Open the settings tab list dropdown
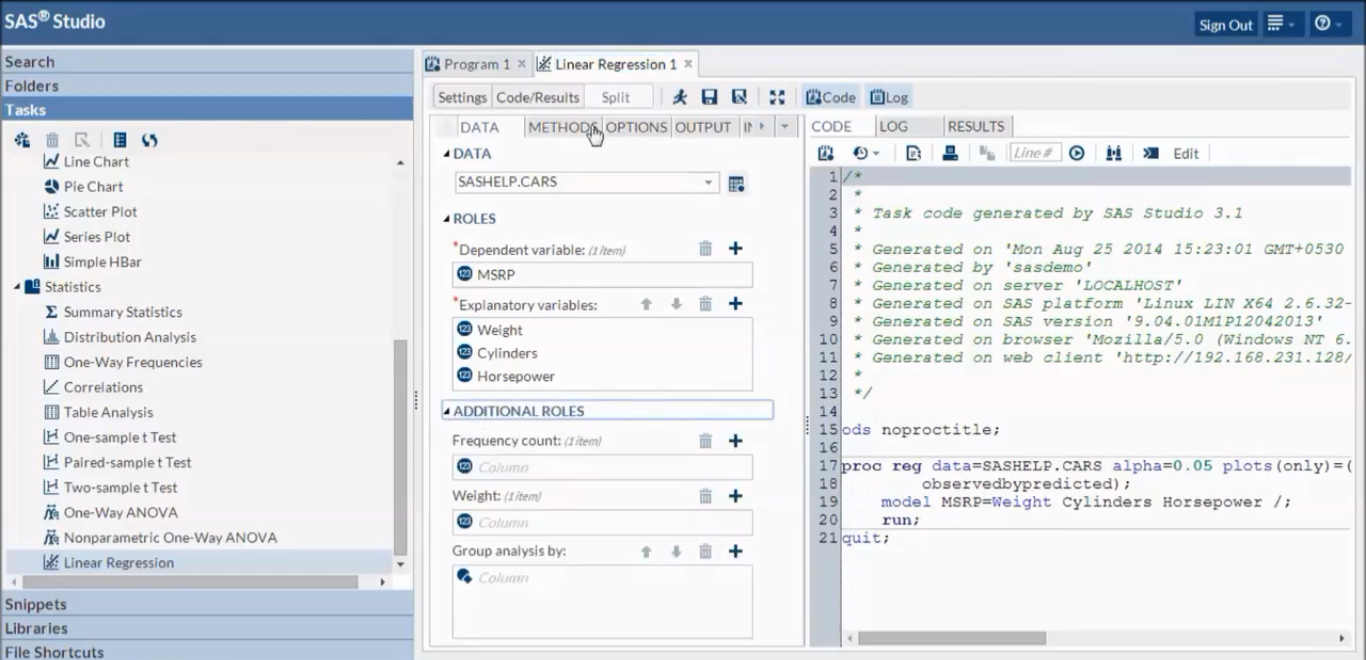Image resolution: width=1366 pixels, height=660 pixels. tap(784, 127)
